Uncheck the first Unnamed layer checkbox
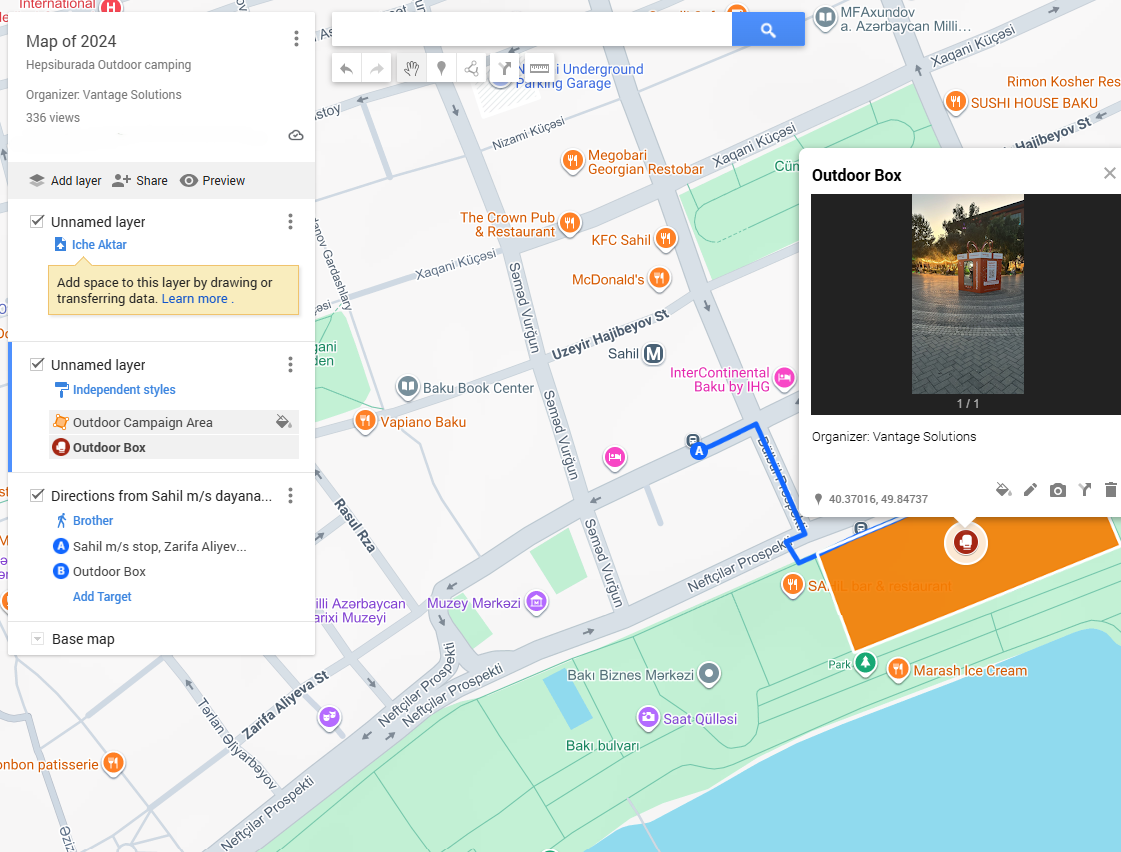The image size is (1121, 852). pyautogui.click(x=37, y=221)
